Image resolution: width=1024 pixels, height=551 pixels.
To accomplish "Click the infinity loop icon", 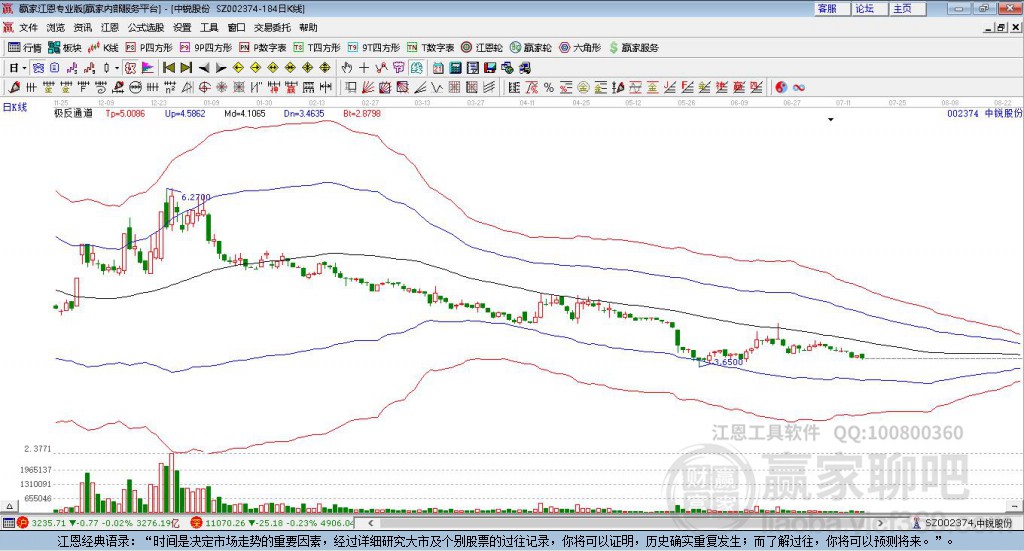I will [x=799, y=87].
